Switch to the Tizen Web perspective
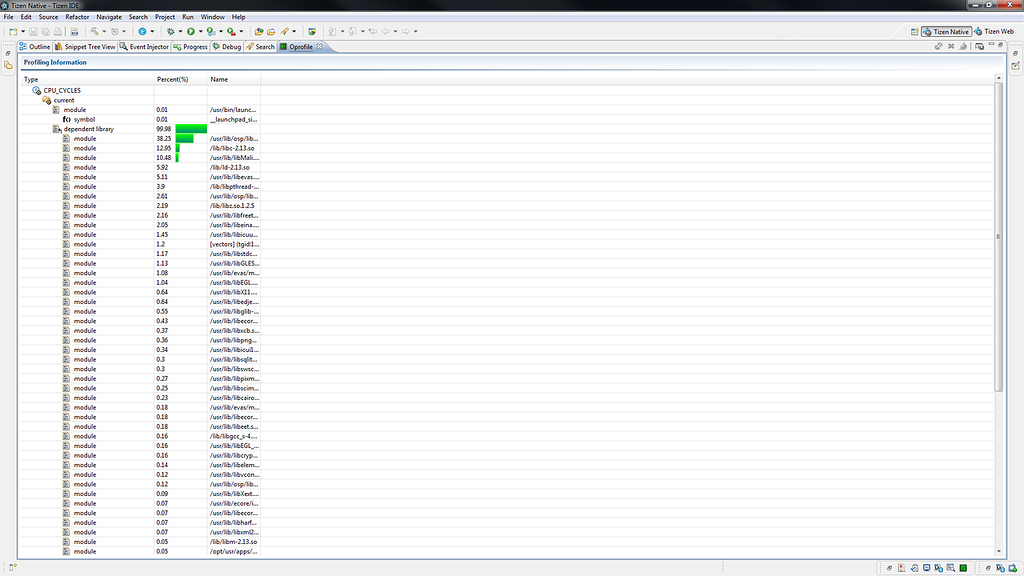Screen dimensions: 1024x576 994,31
